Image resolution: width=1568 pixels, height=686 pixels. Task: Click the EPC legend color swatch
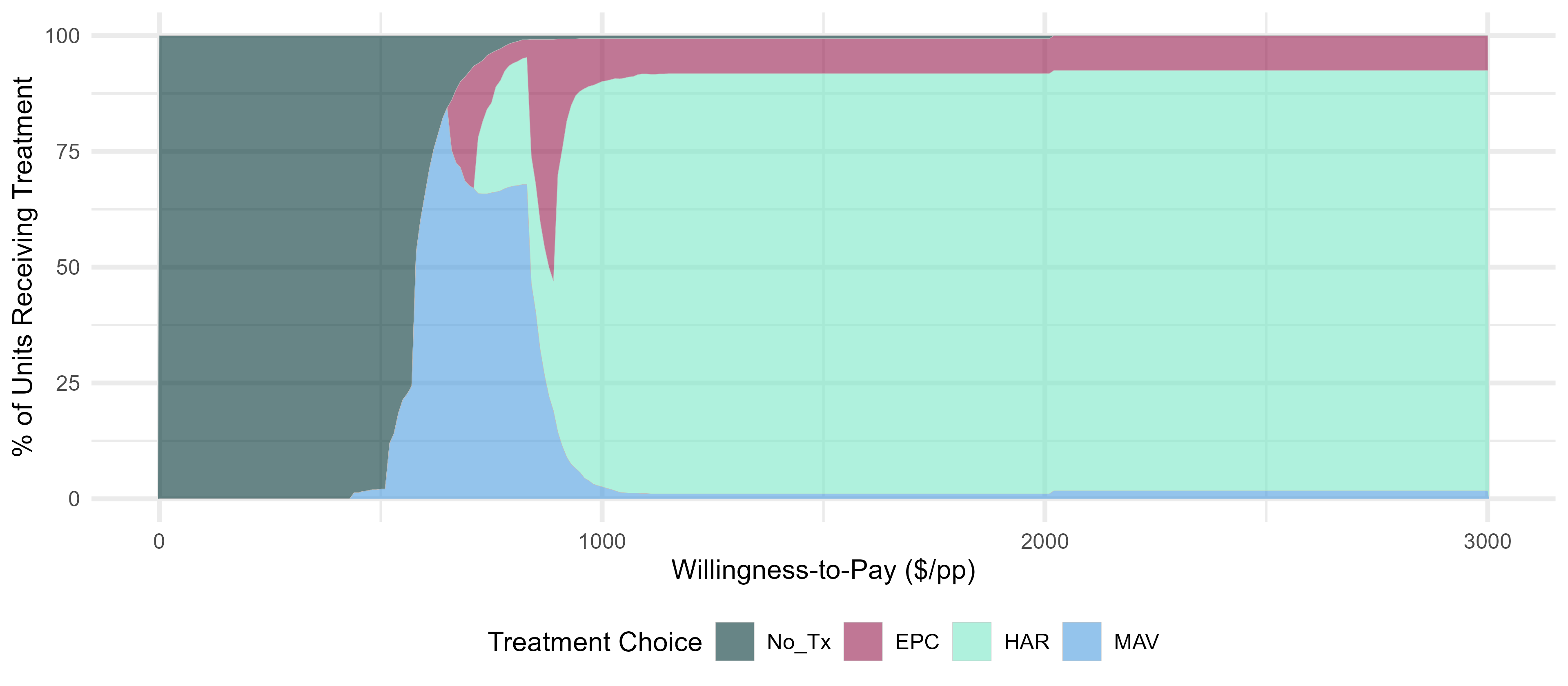click(862, 641)
